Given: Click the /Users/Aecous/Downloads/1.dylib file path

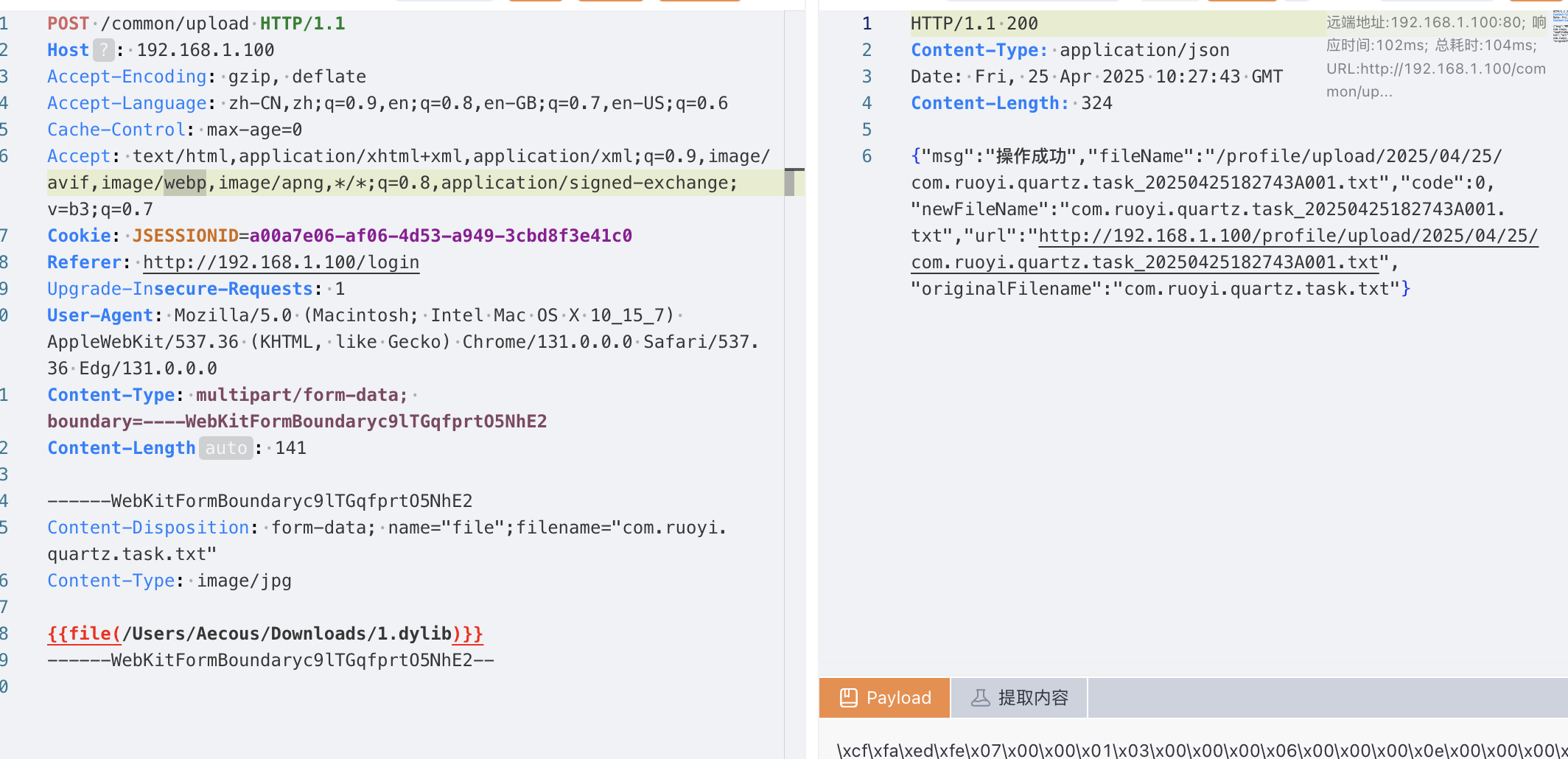Looking at the screenshot, I should 287,634.
